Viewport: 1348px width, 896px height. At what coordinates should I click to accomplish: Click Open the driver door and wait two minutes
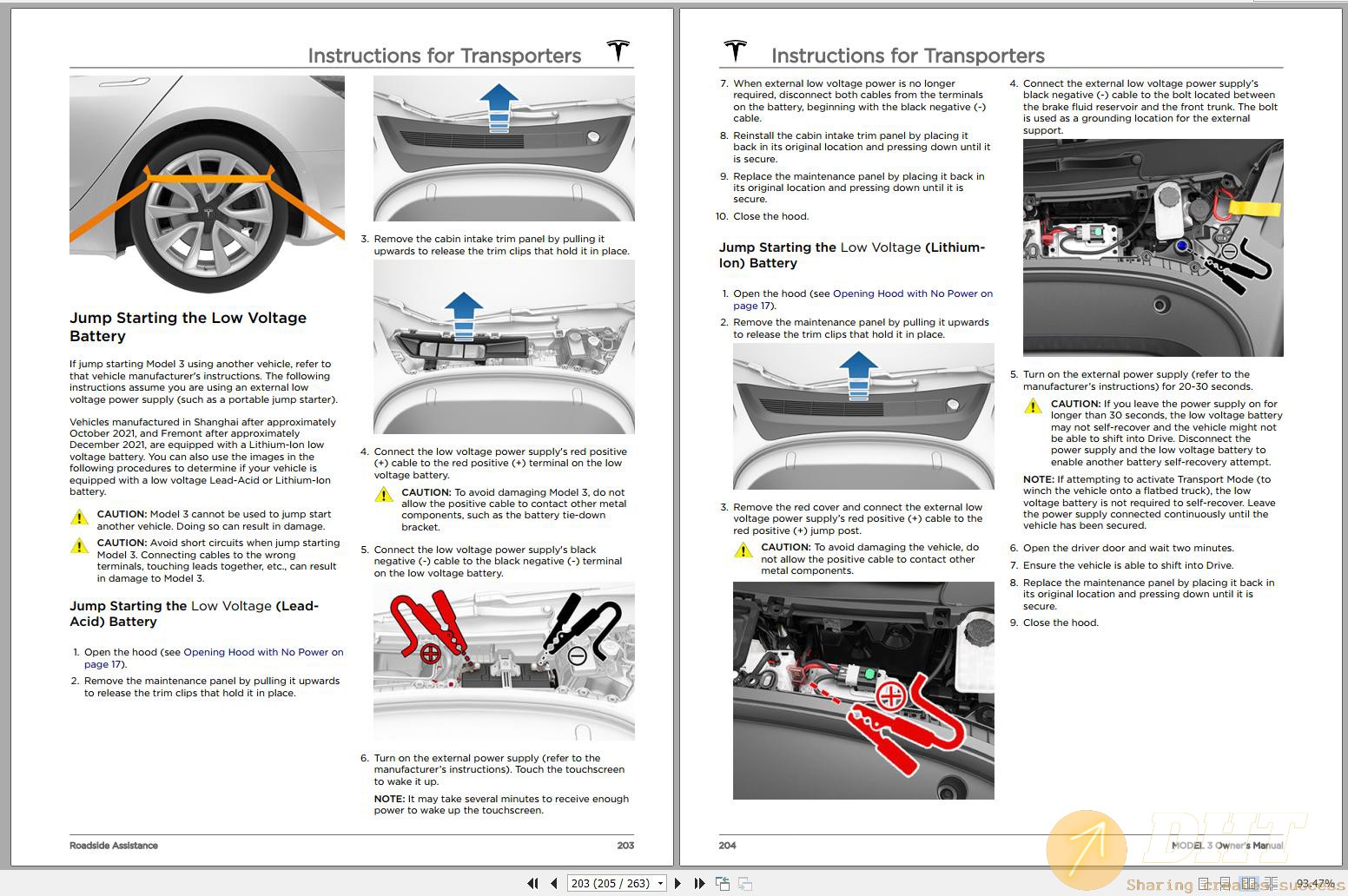(x=1128, y=548)
